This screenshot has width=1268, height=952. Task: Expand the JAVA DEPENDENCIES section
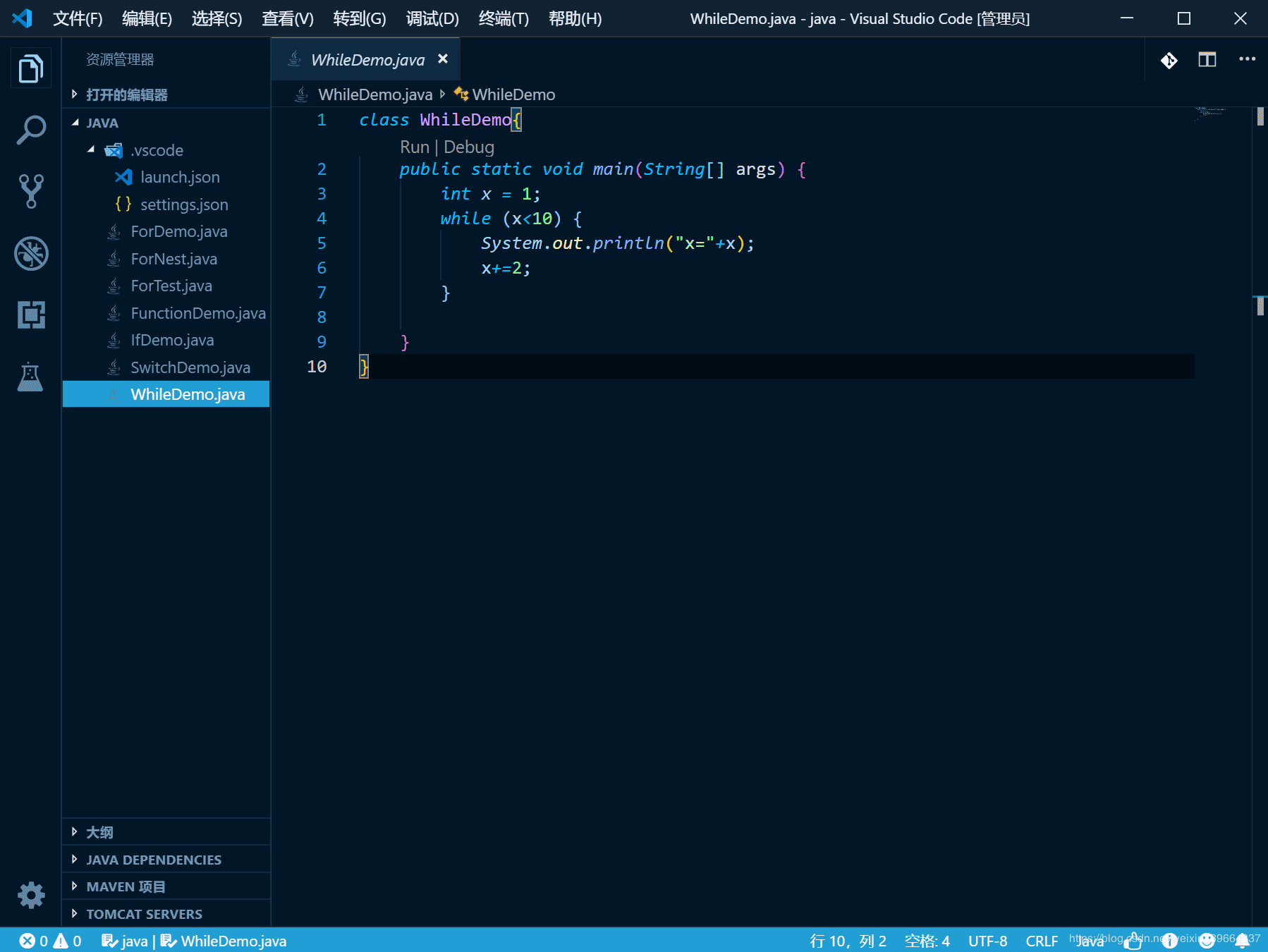tap(153, 860)
